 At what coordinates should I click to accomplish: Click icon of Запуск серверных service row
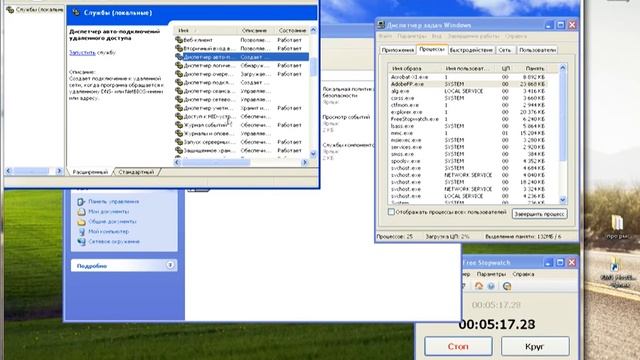click(178, 142)
